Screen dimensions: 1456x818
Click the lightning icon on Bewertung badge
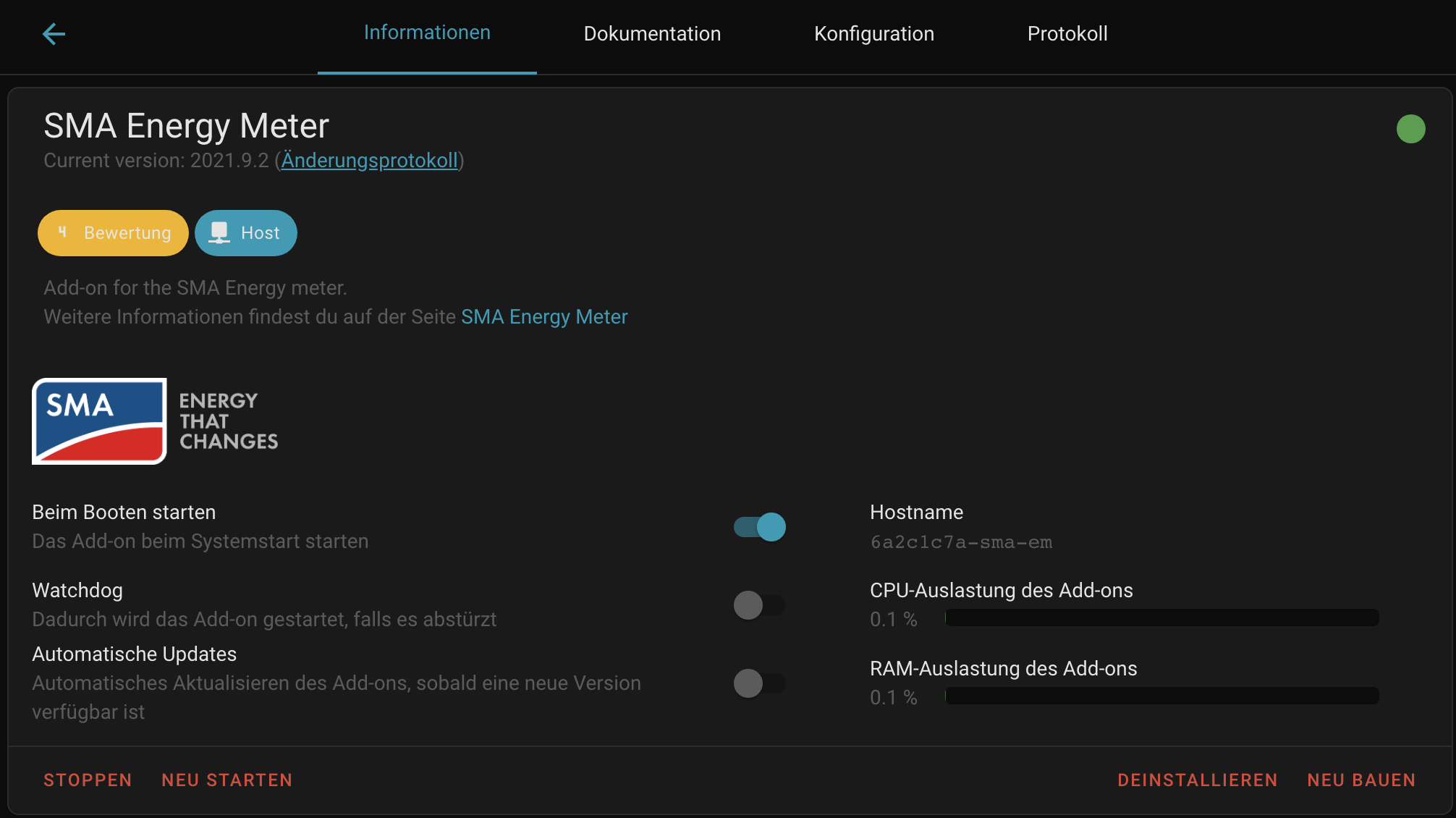pos(64,232)
